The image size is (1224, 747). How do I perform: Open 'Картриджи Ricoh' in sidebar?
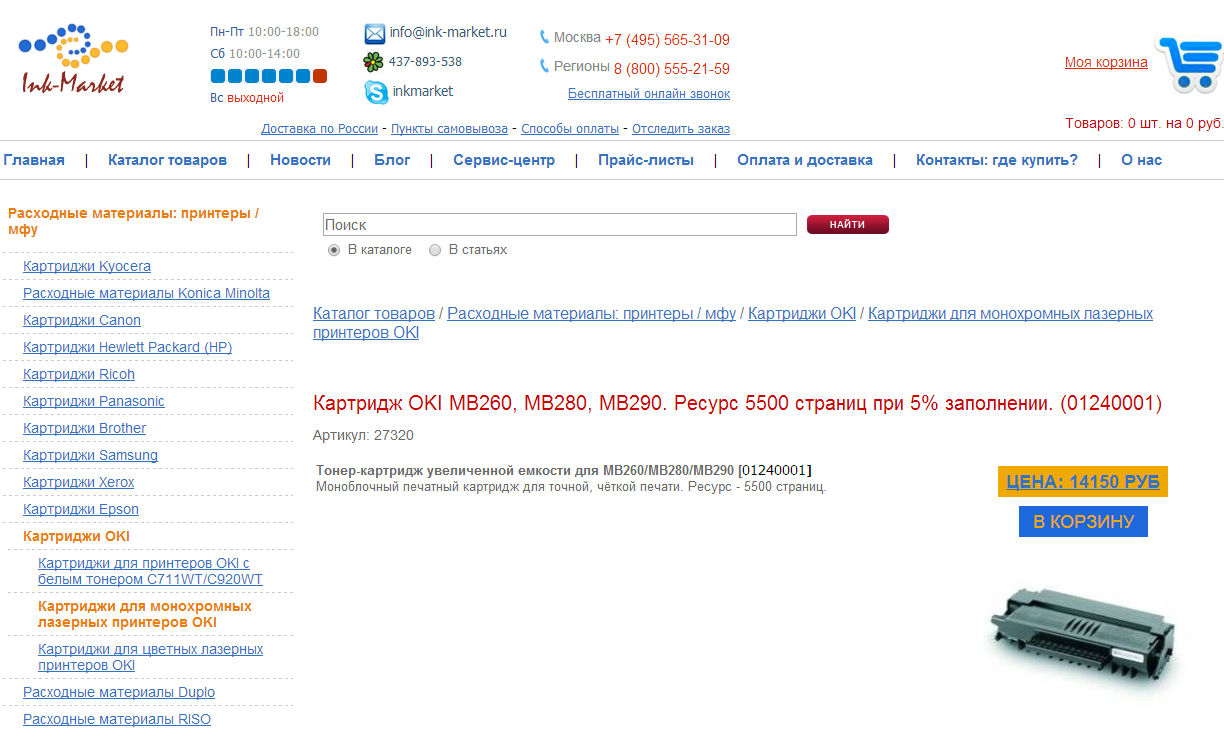(x=79, y=374)
